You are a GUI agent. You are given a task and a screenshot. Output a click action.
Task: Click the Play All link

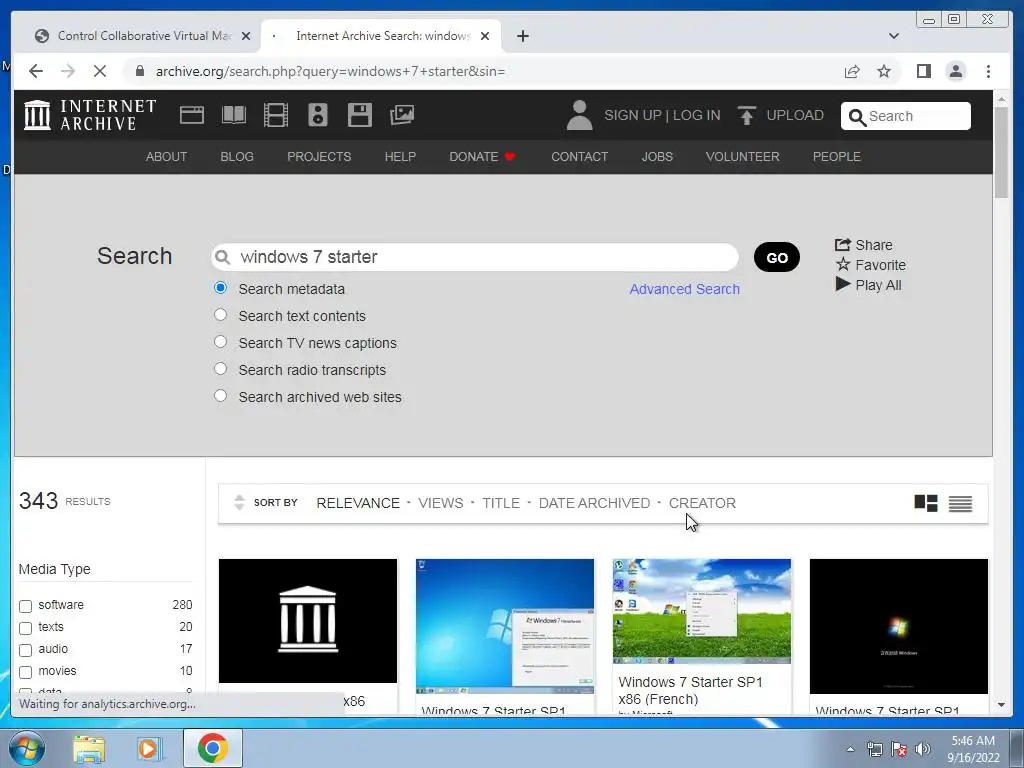point(869,285)
